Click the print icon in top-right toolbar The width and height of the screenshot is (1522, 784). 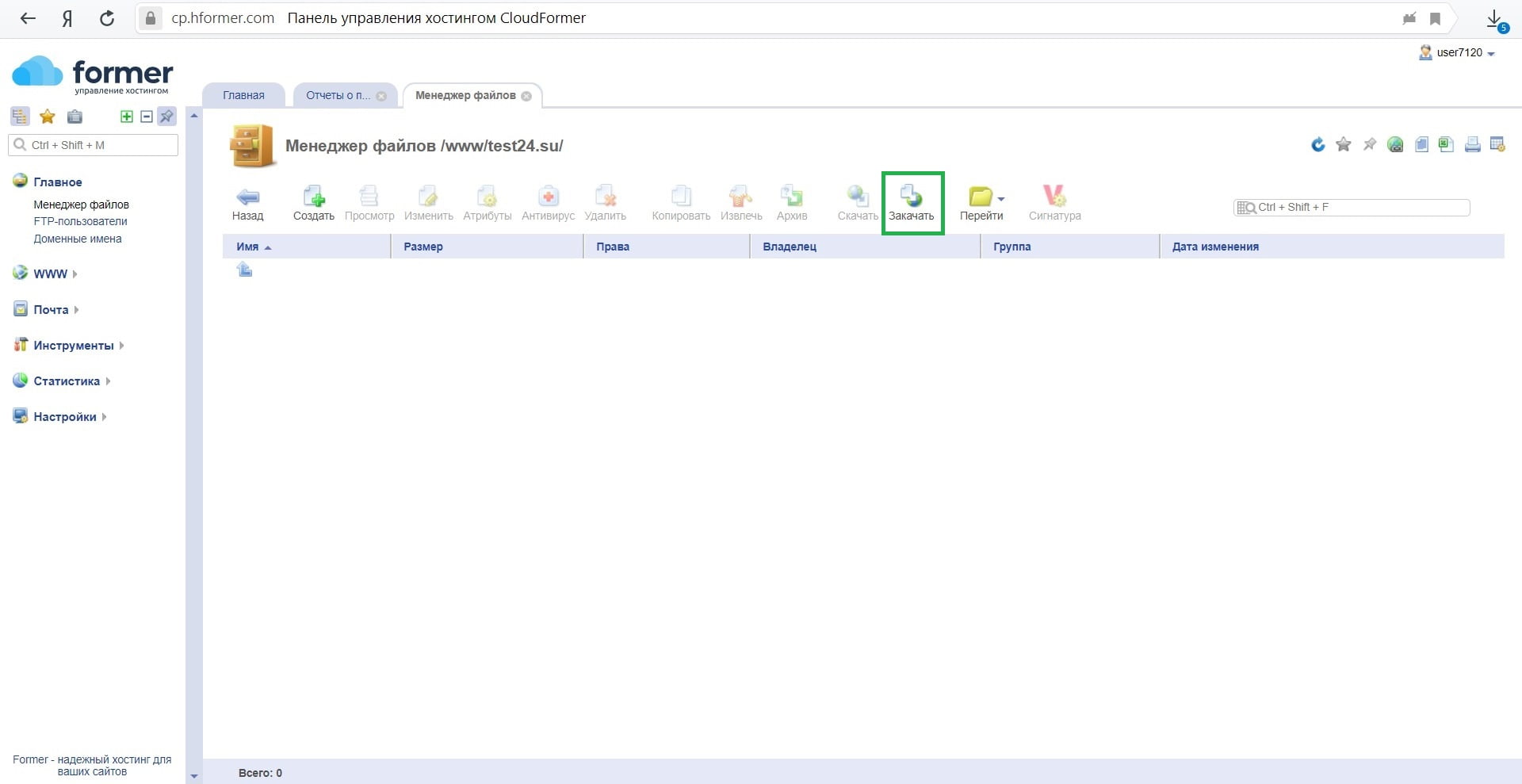(x=1472, y=144)
